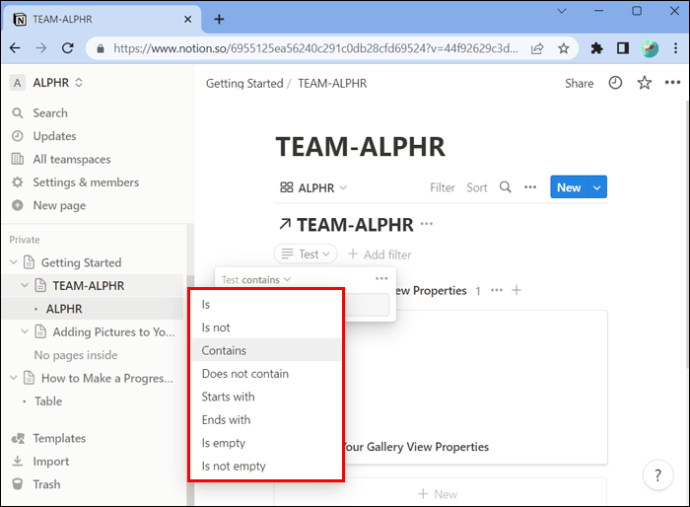Click the Filter button
Image resolution: width=690 pixels, height=507 pixels.
coord(442,188)
